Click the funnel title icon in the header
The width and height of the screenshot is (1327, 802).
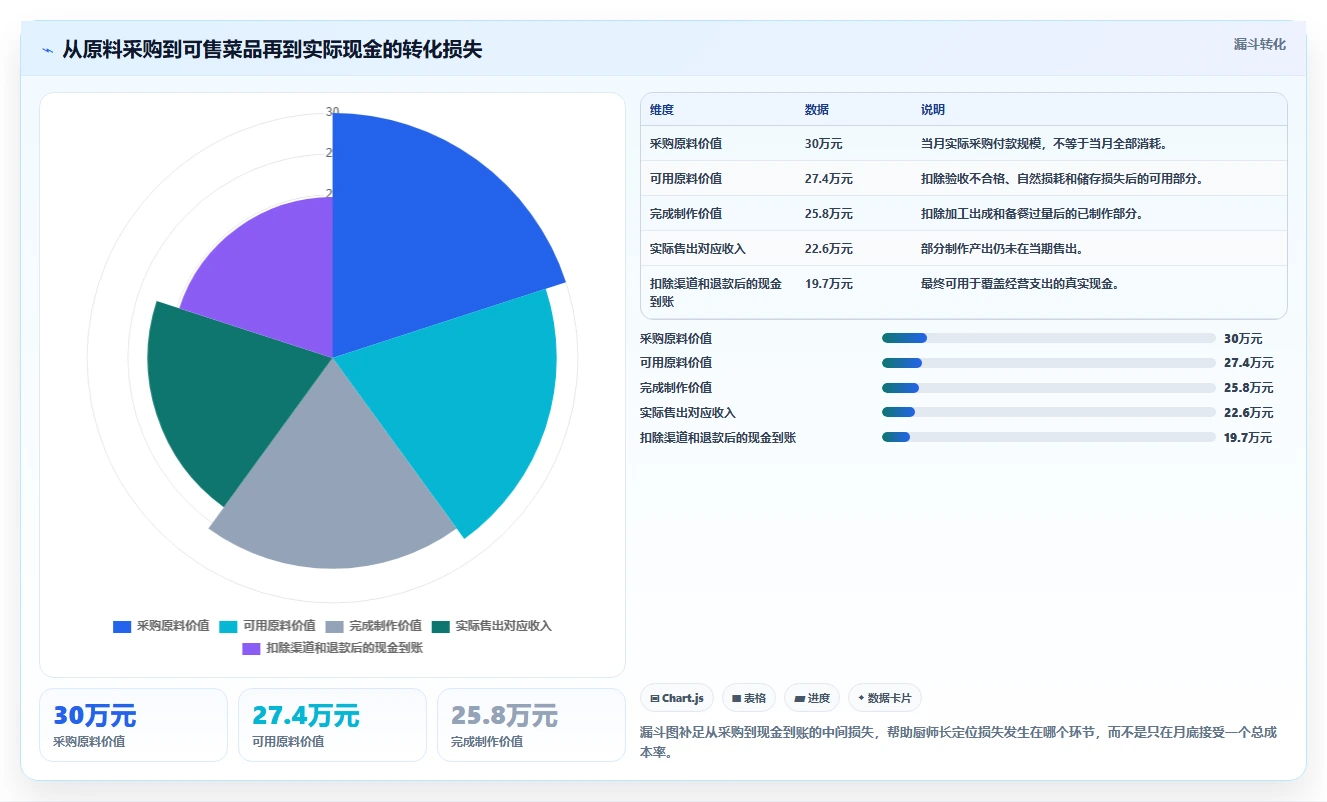click(x=47, y=49)
